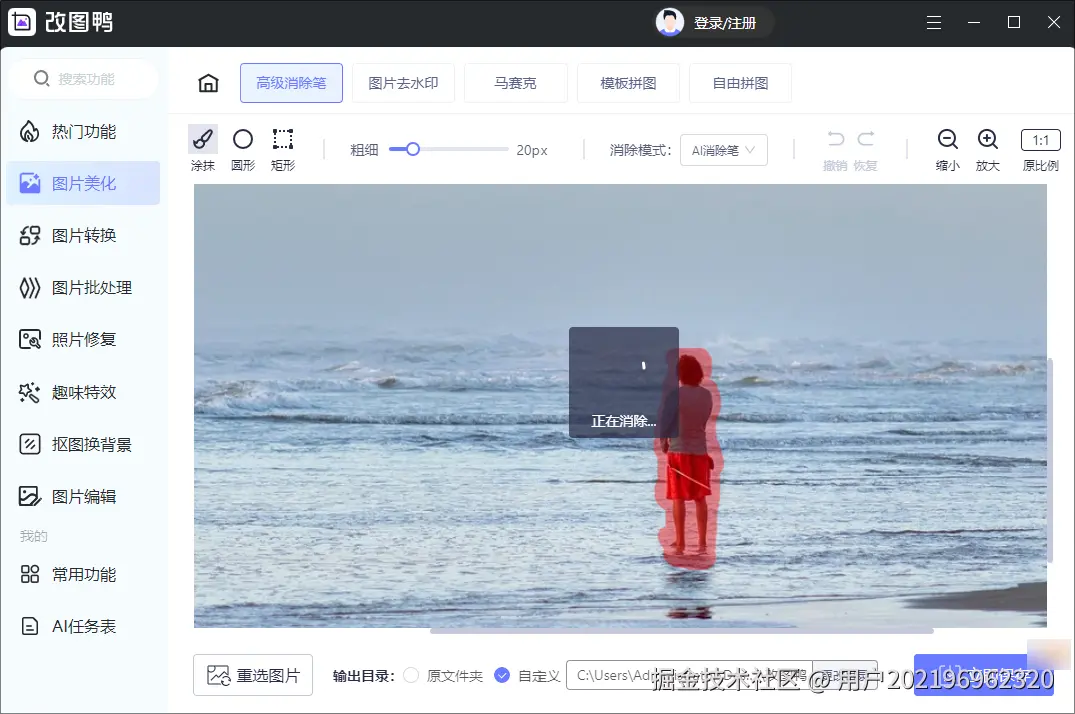The width and height of the screenshot is (1075, 714).
Task: Click the 重选图片 button
Action: [253, 675]
